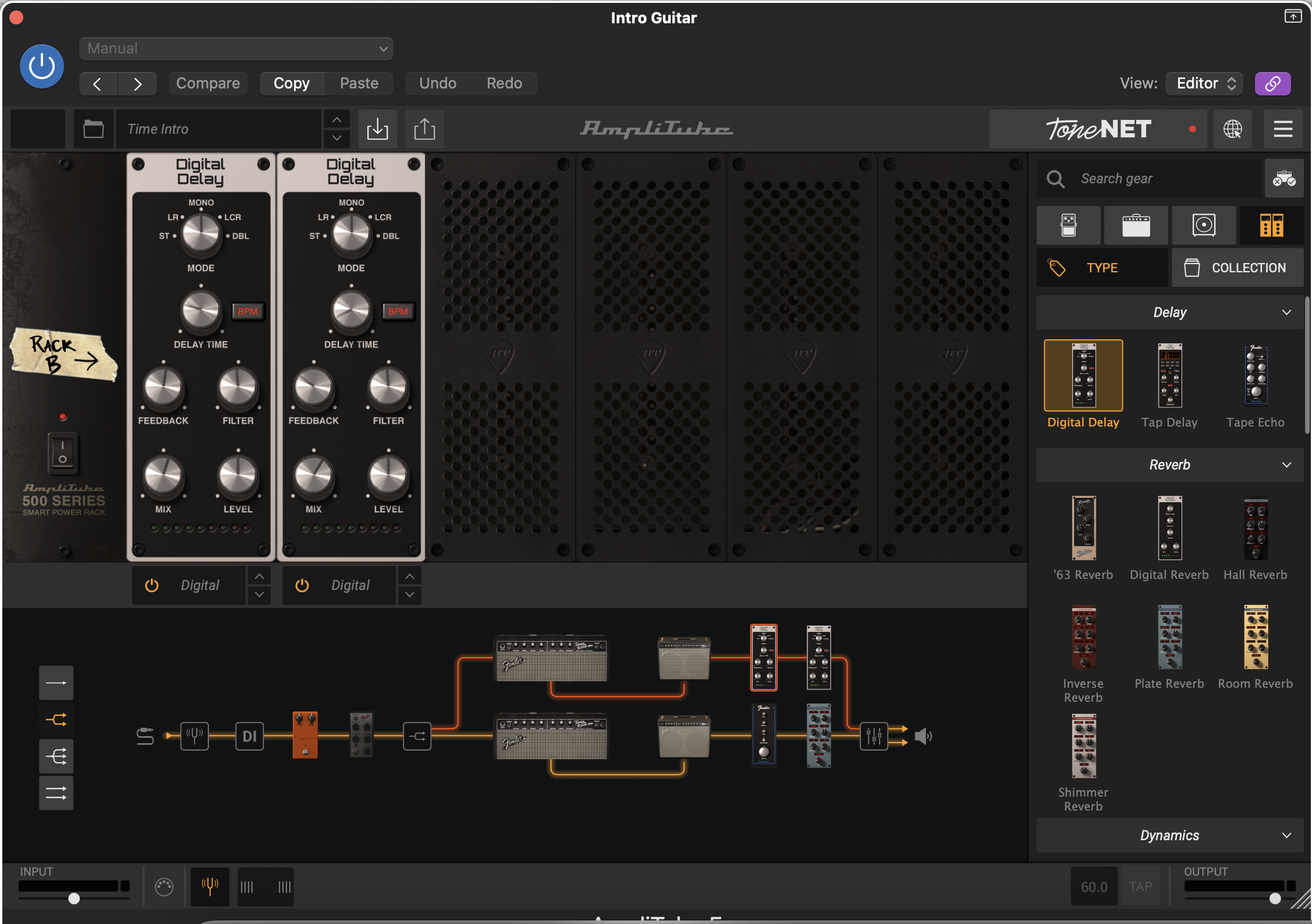Expand the Dynamics gear section

point(1170,836)
